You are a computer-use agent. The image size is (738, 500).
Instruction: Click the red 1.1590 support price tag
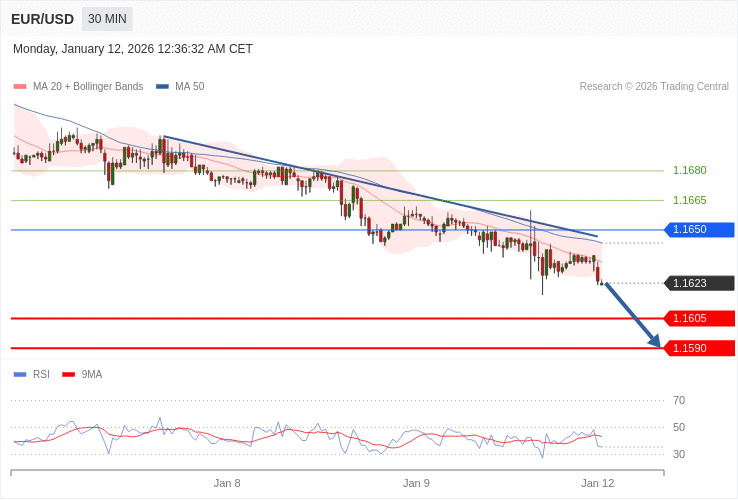tap(699, 348)
